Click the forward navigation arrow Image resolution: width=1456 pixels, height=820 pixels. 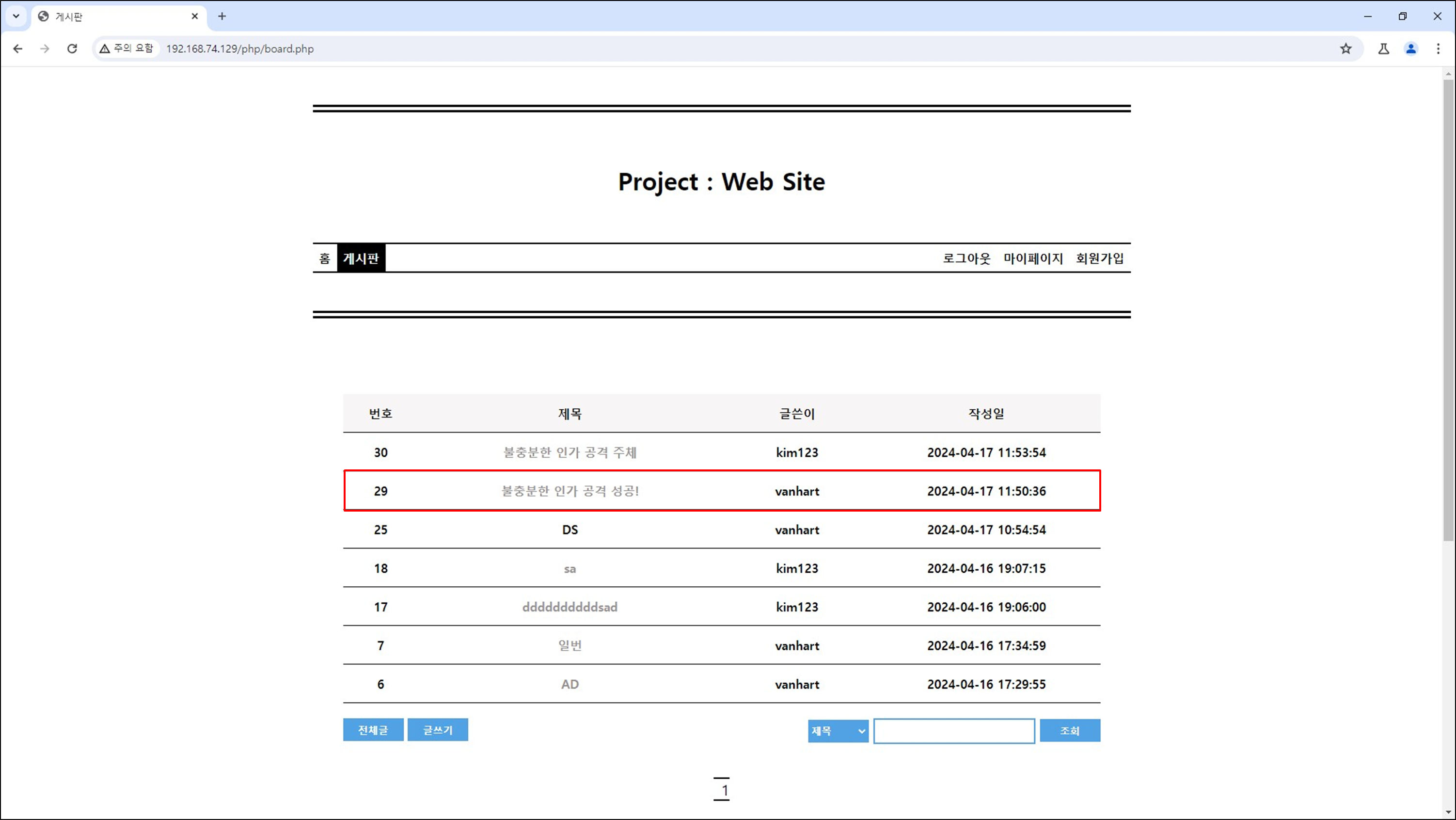click(45, 48)
